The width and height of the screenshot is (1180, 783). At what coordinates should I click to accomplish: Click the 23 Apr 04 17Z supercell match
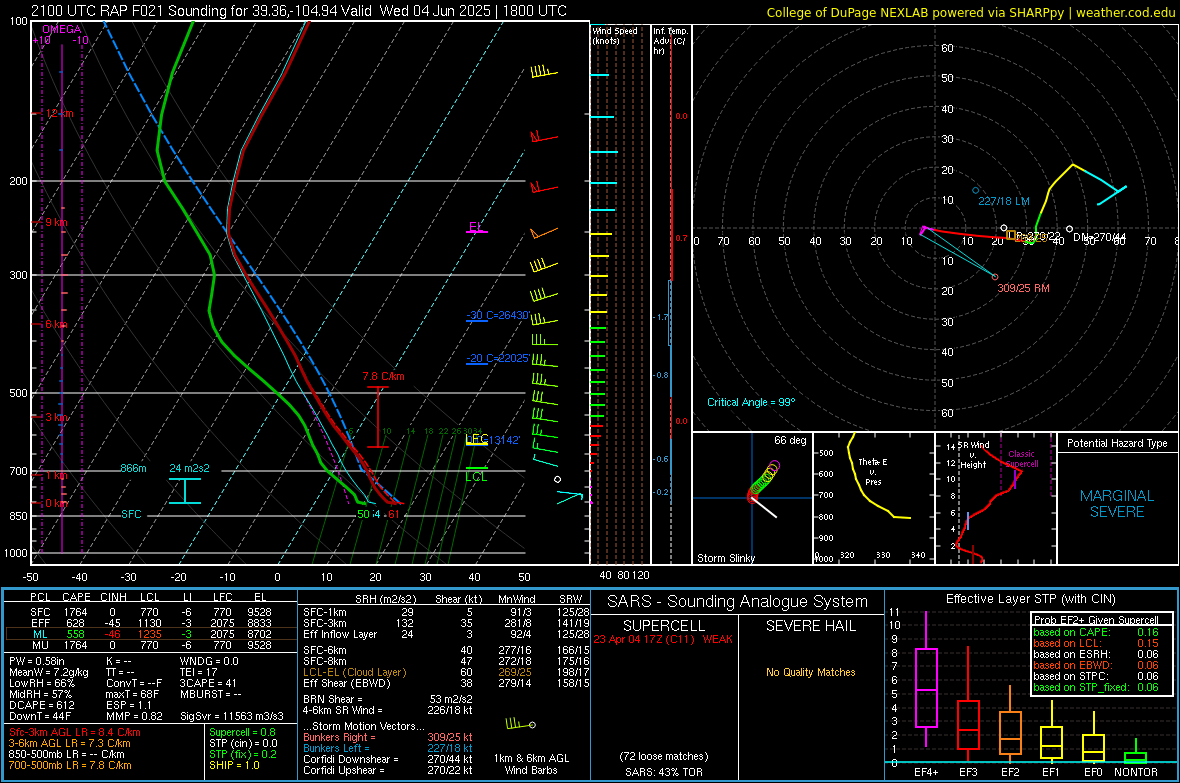pos(663,639)
